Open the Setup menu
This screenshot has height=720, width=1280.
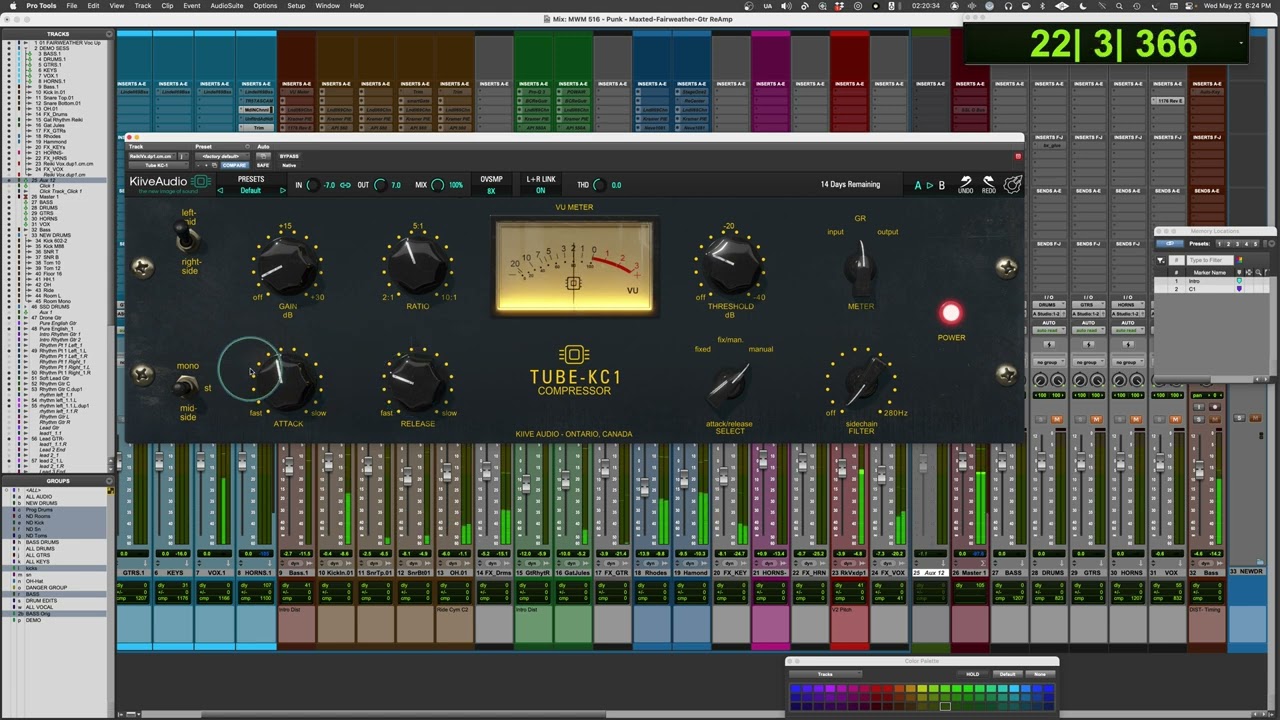pyautogui.click(x=296, y=6)
